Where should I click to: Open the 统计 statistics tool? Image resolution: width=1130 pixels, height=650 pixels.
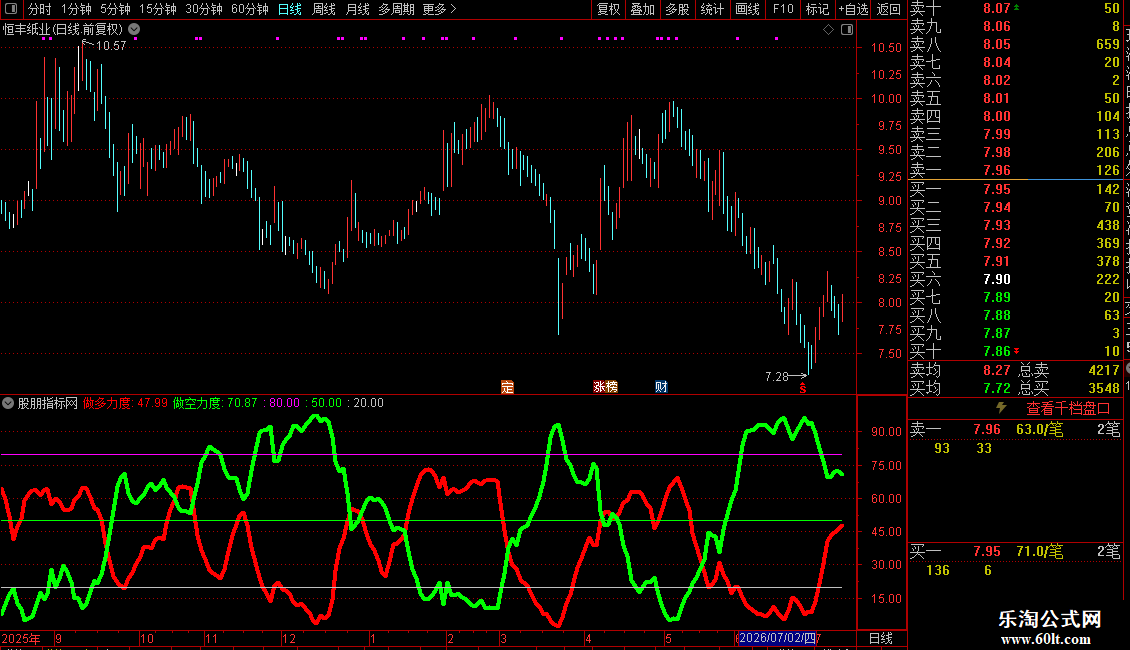click(x=712, y=9)
